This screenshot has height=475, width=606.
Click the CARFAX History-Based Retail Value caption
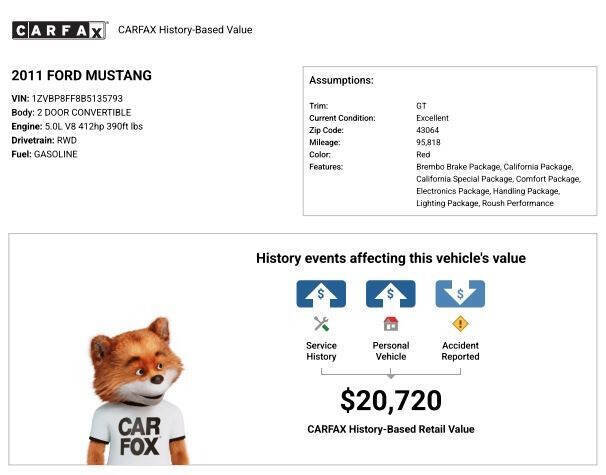390,429
